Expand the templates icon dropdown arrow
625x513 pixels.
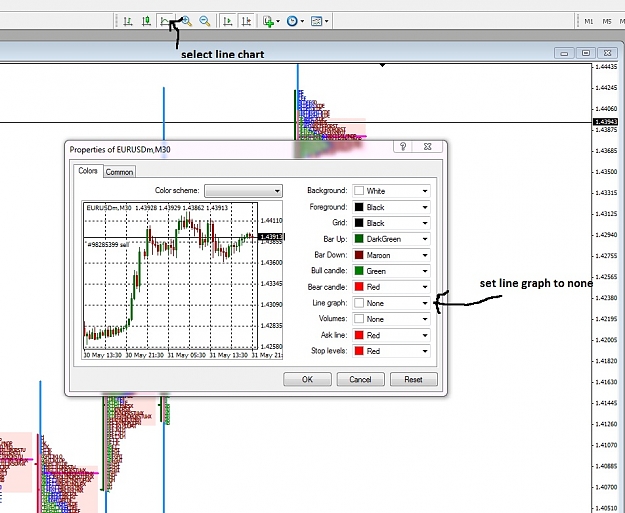coord(326,21)
